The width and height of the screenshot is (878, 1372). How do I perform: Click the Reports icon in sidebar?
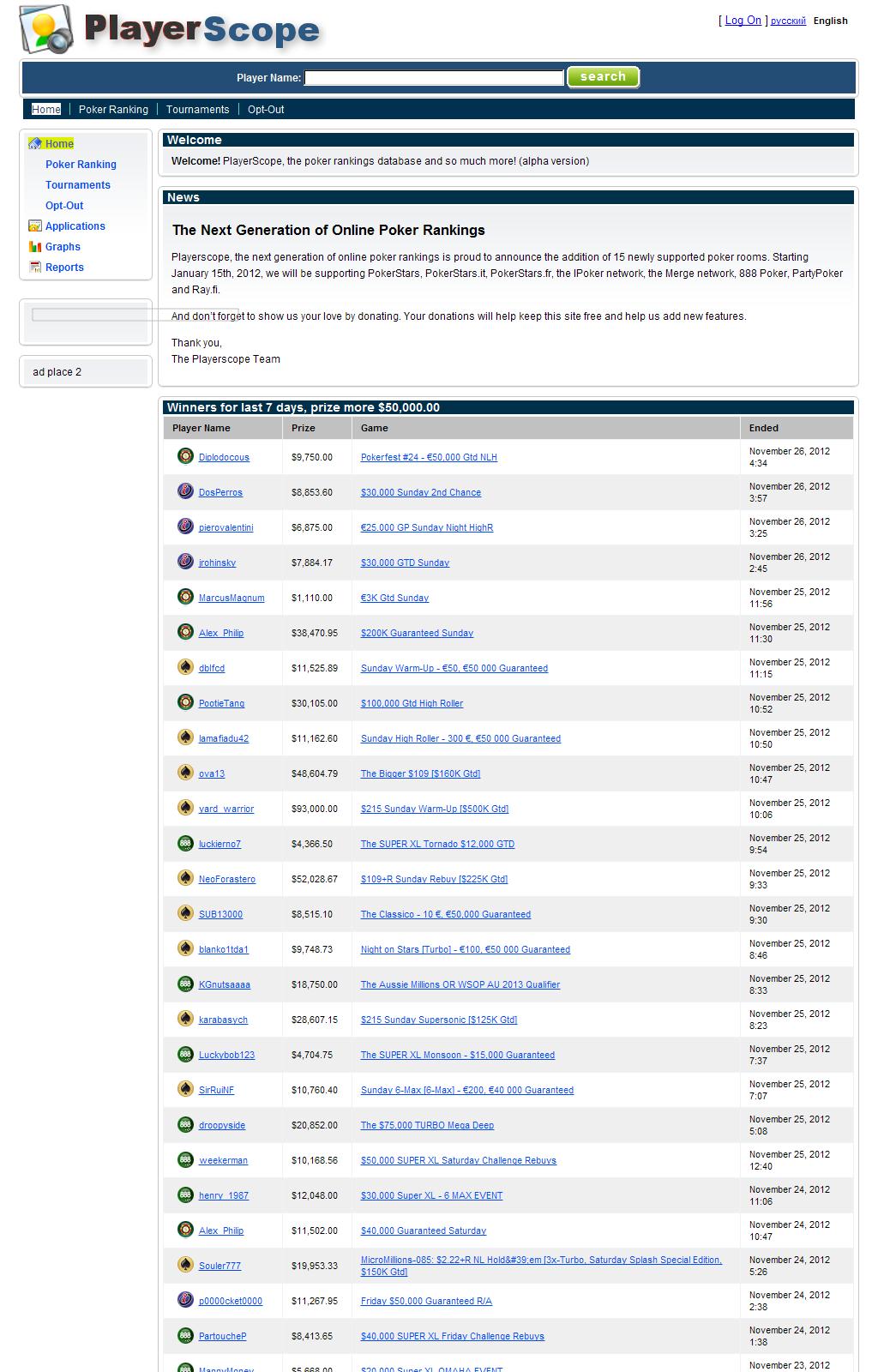[35, 268]
